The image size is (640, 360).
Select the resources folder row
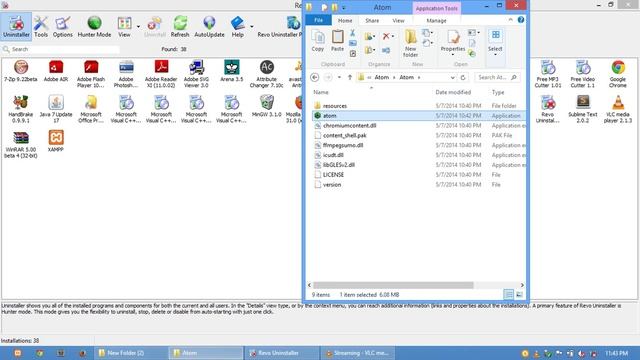pos(418,106)
